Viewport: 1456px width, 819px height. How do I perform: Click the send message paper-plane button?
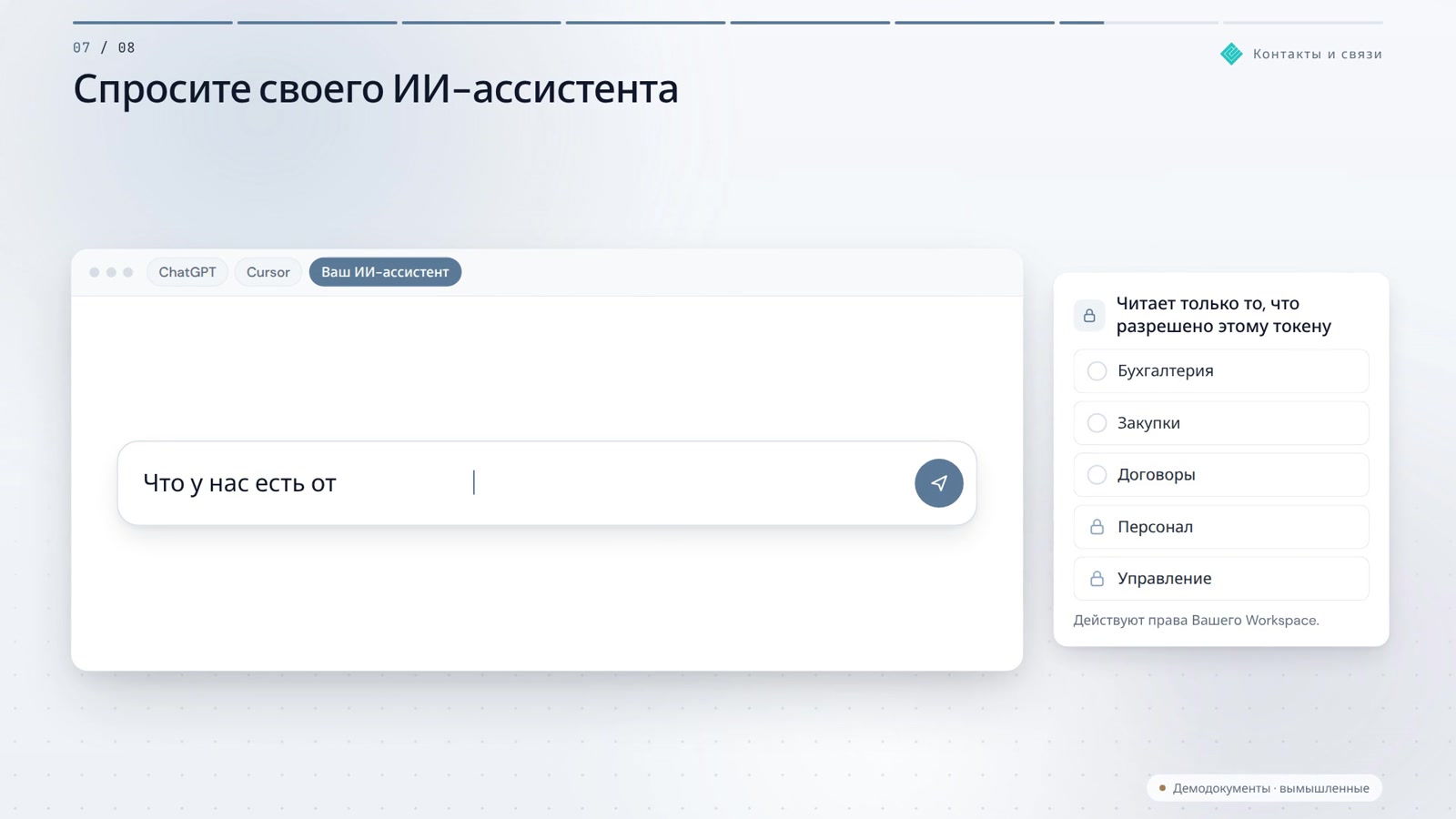tap(938, 483)
